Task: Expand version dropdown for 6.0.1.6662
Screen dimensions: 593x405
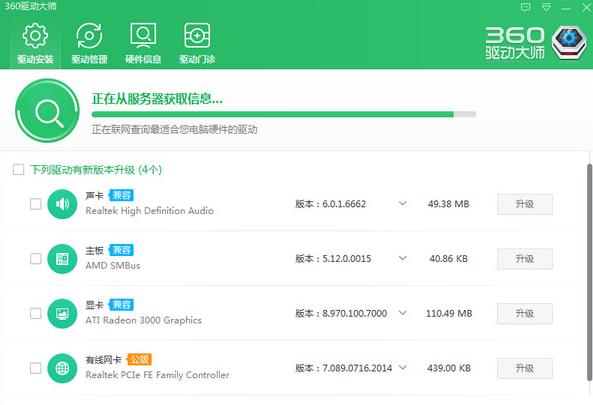Action: pos(402,203)
